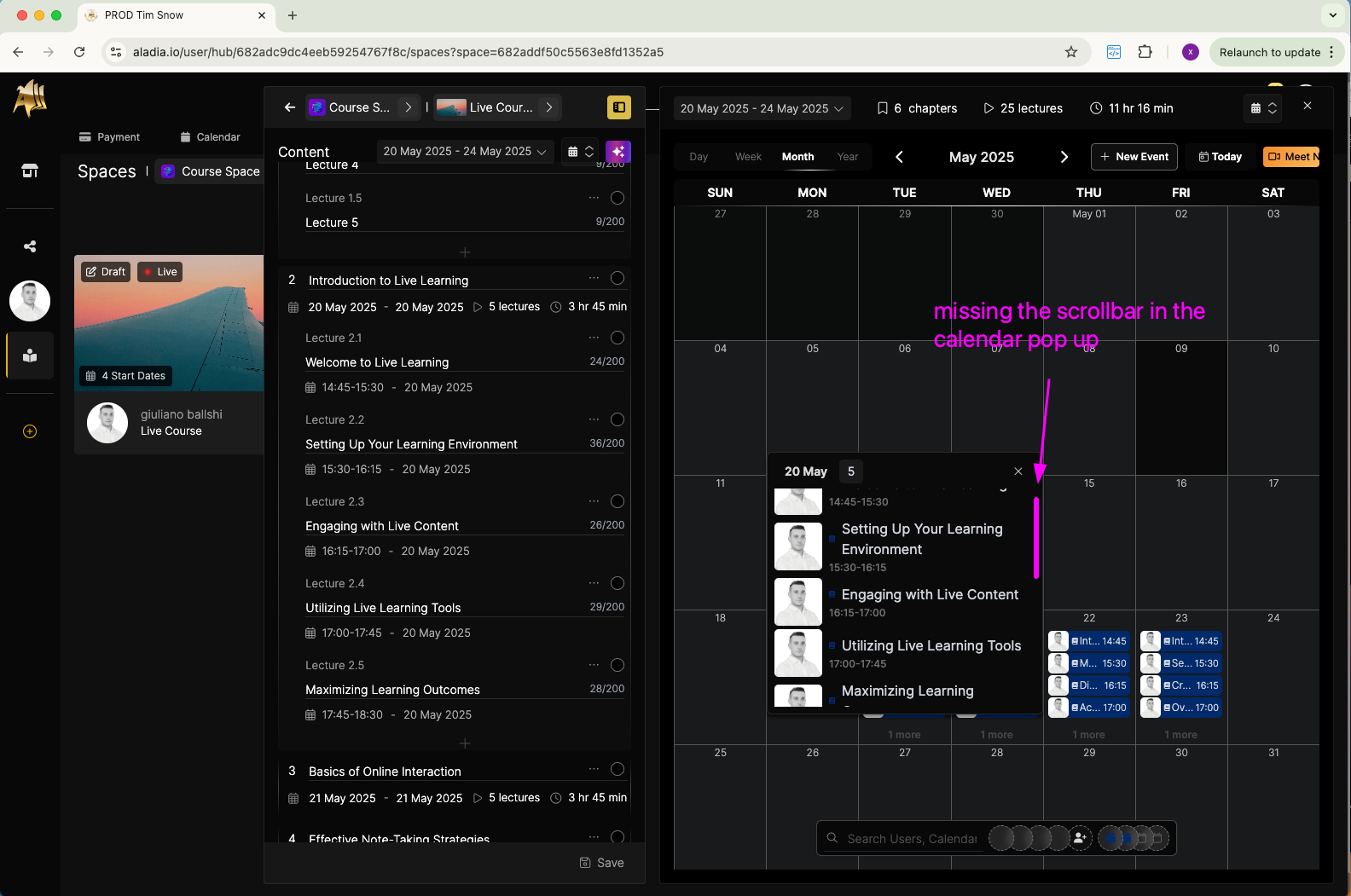The image size is (1351, 896).
Task: Toggle the Lecture 2.5 circle
Action: tap(618, 665)
